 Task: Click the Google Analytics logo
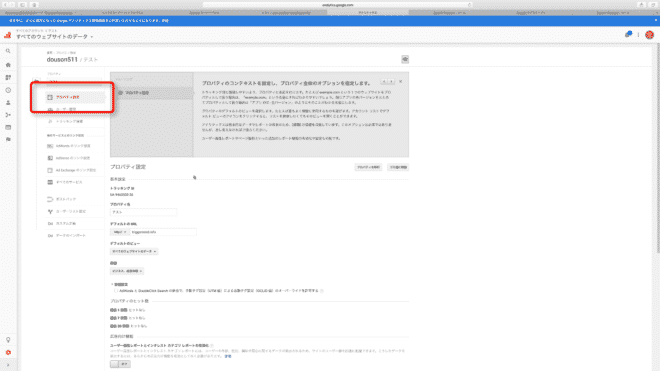[8, 35]
